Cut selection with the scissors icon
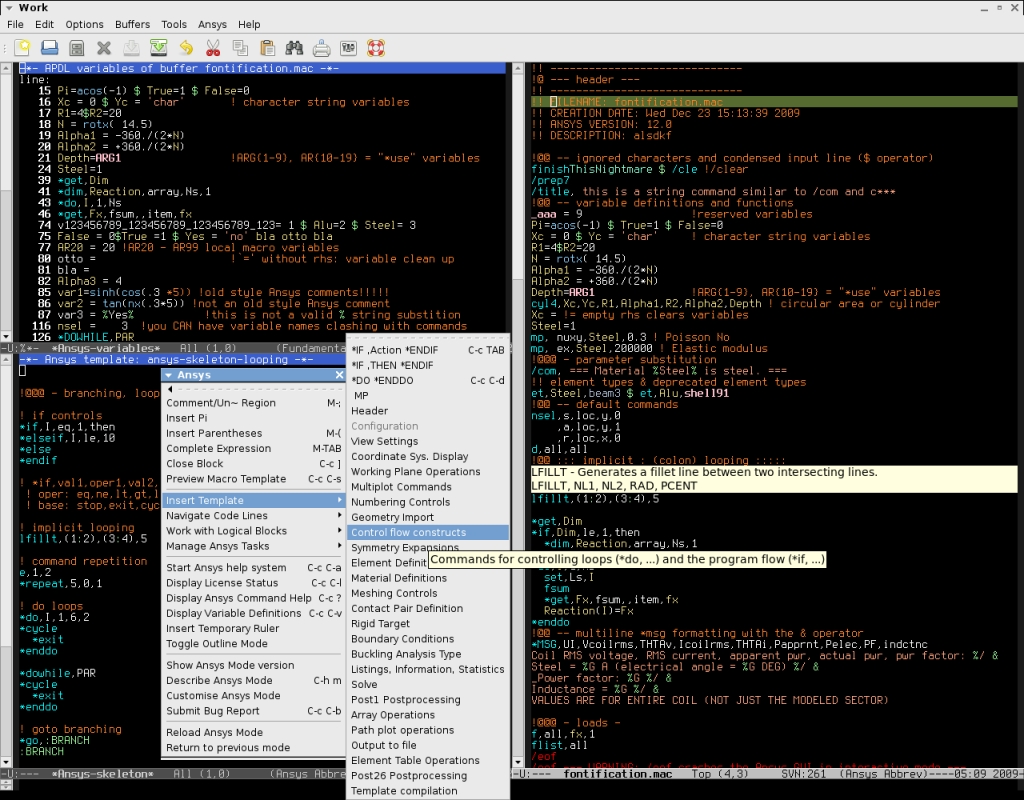 pos(213,48)
